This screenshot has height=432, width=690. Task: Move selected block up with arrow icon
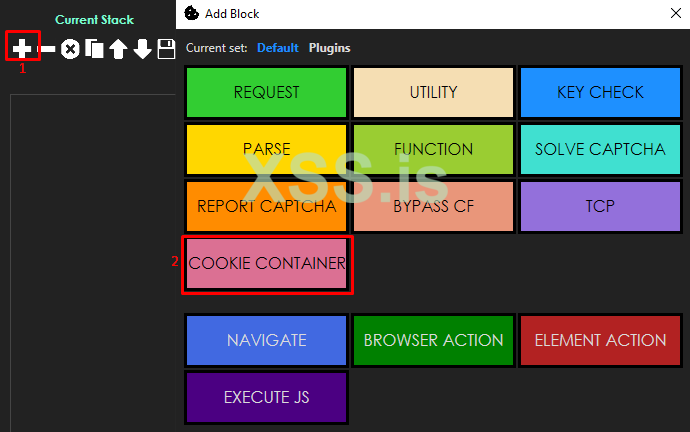pyautogui.click(x=118, y=48)
